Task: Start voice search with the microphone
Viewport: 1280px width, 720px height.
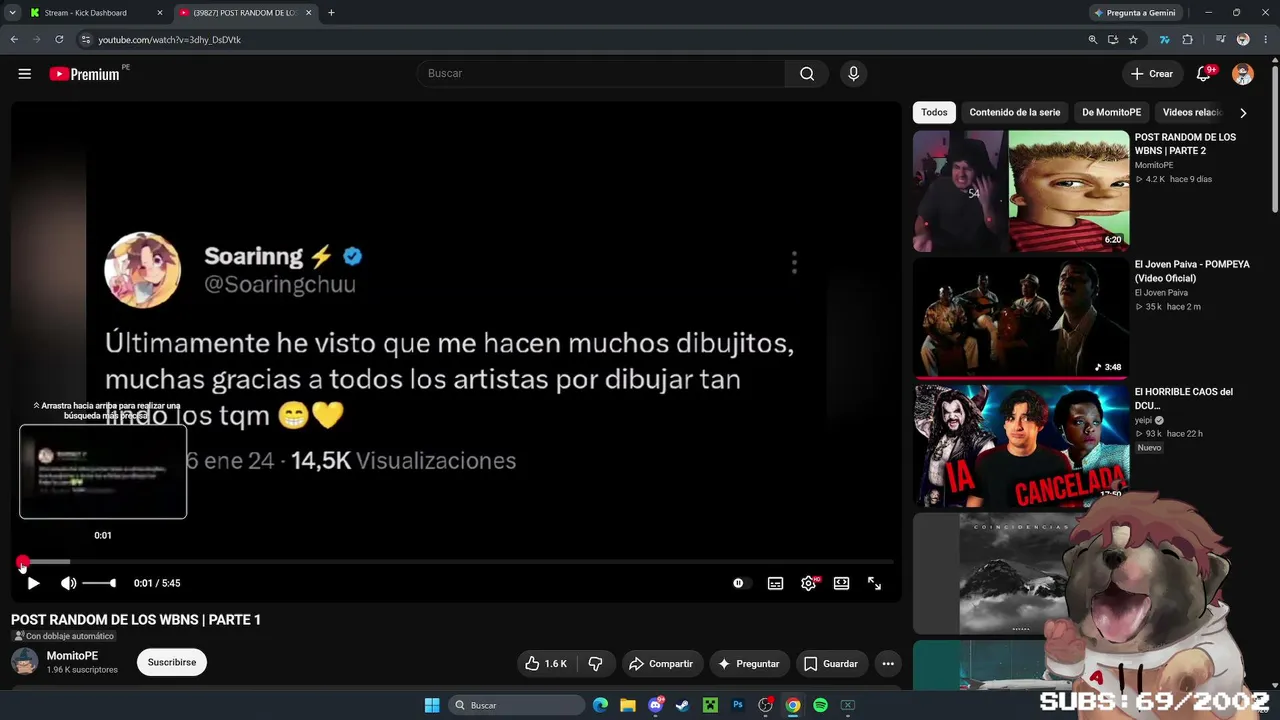Action: click(x=853, y=74)
